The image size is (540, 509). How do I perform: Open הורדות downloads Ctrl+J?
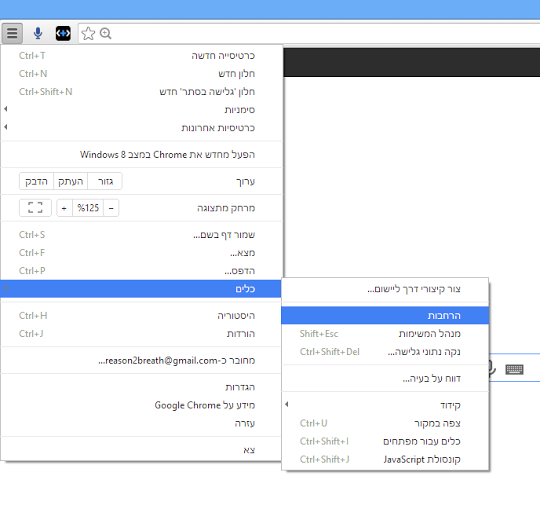[x=141, y=333]
